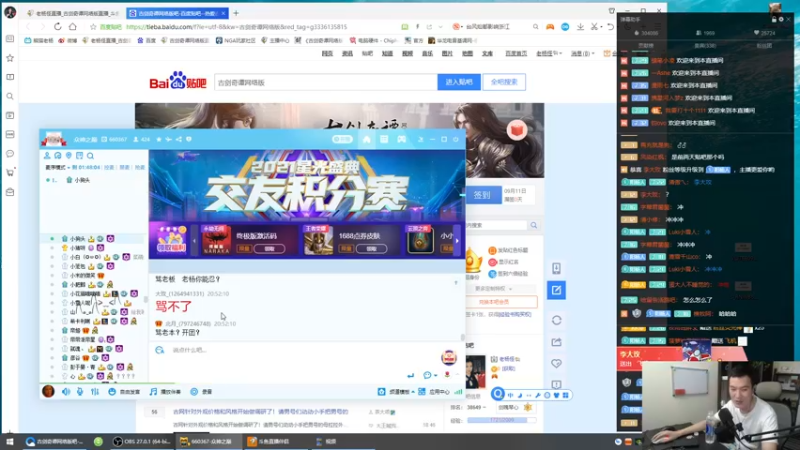Open the 地图 link in Baidu top nav
Viewport: 800px width, 450px height.
pyautogui.click(x=467, y=54)
